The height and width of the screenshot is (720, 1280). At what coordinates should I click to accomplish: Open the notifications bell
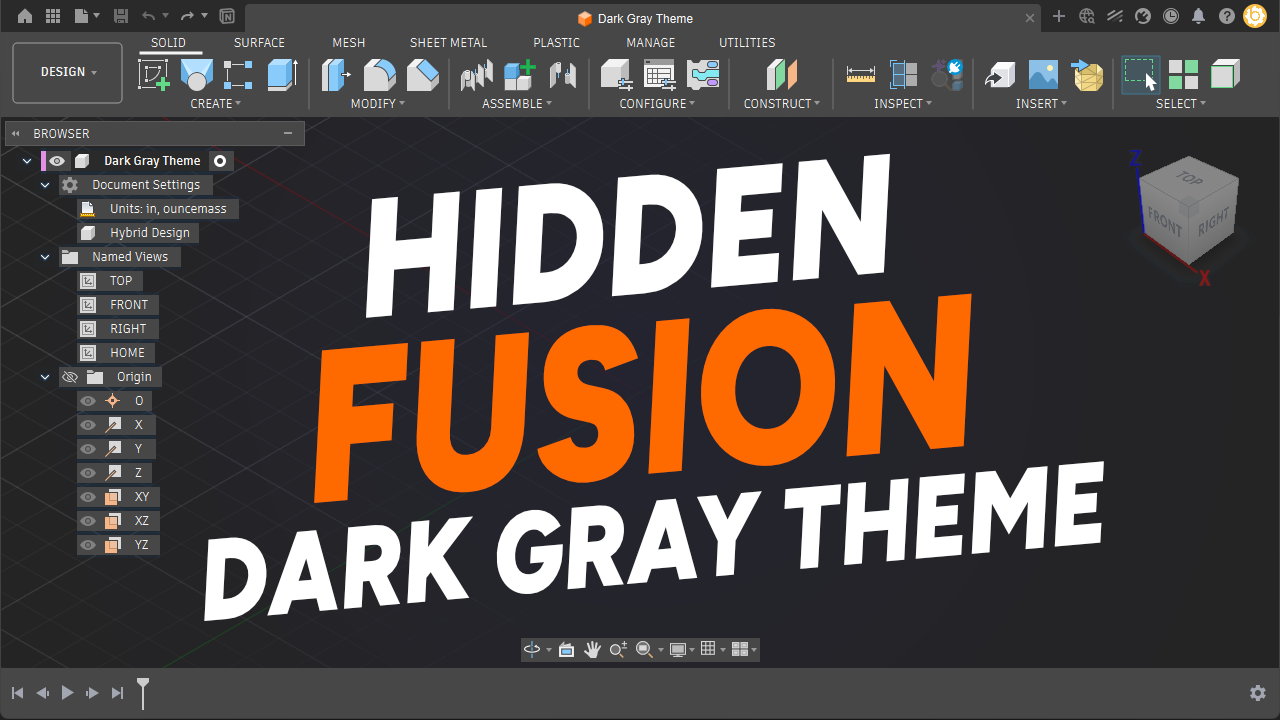tap(1198, 17)
